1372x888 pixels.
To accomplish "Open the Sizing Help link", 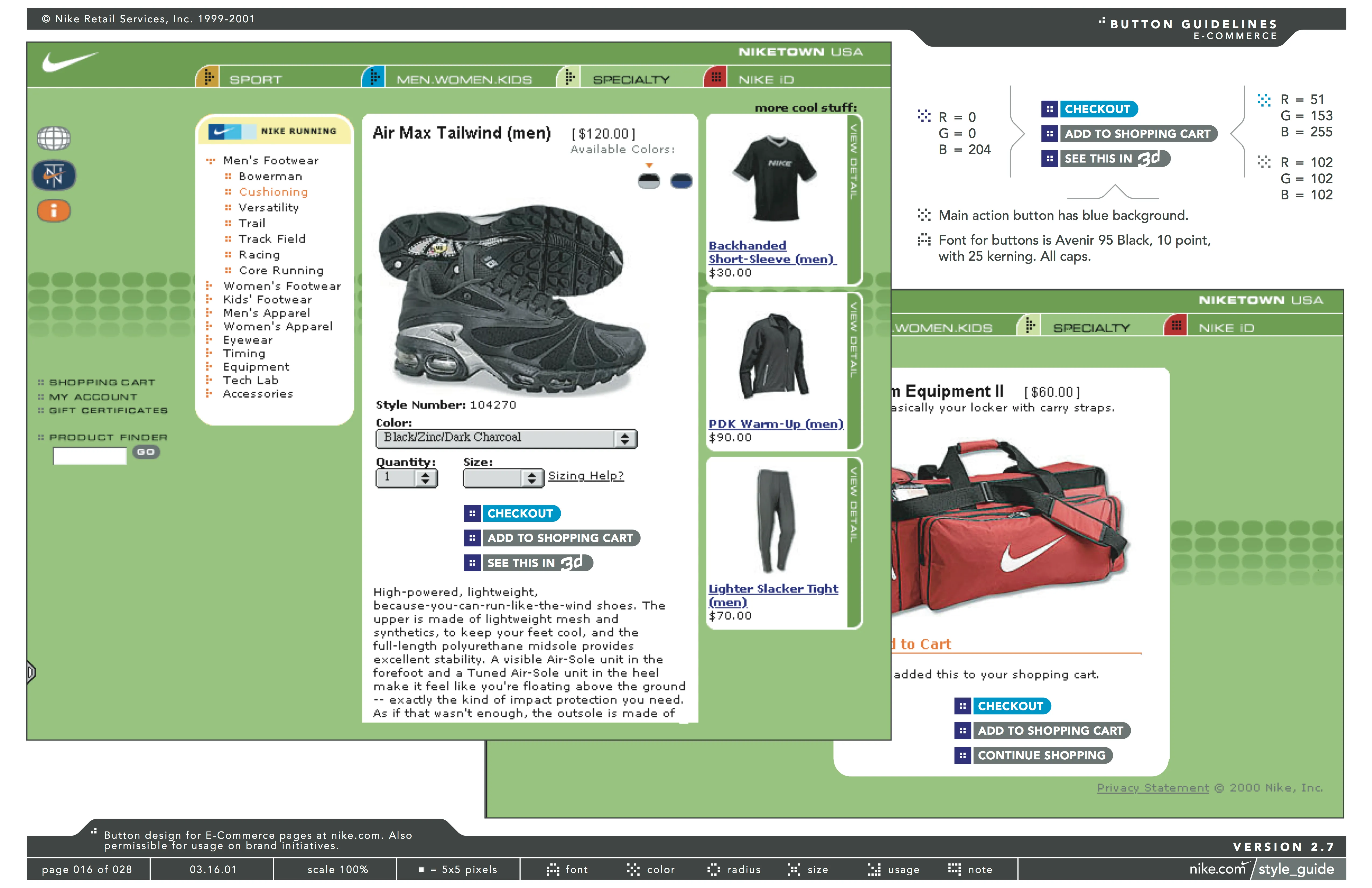I will pyautogui.click(x=586, y=476).
